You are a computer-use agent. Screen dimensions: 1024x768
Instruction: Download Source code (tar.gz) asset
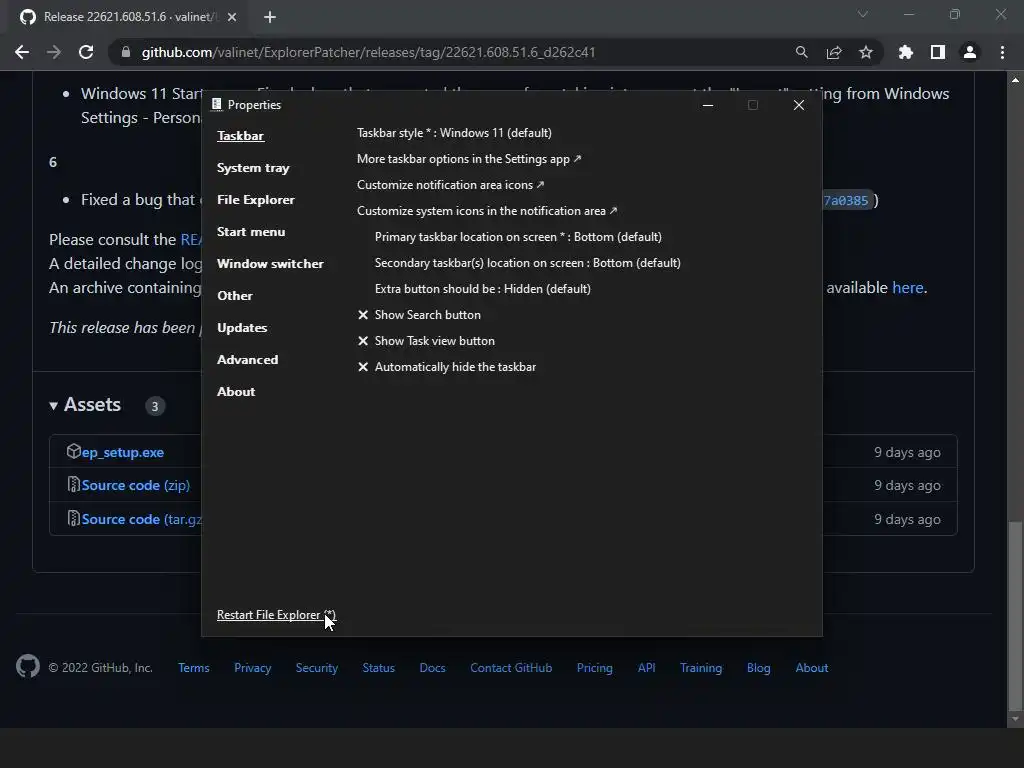142,519
